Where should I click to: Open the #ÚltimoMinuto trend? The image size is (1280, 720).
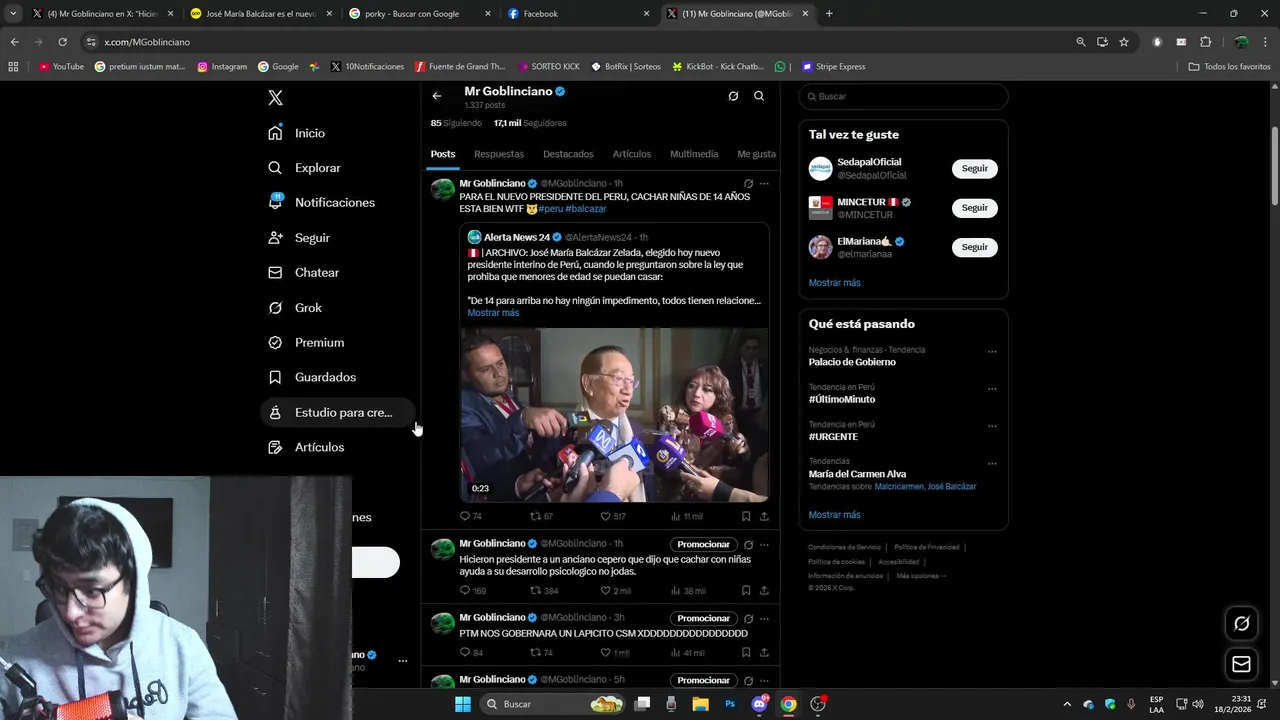[x=842, y=399]
